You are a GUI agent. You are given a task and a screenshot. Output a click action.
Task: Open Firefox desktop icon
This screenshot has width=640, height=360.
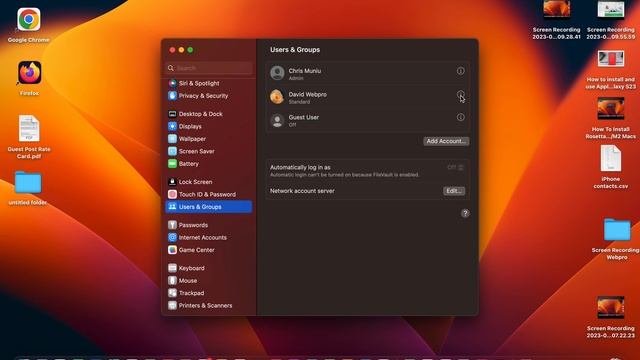[x=29, y=72]
